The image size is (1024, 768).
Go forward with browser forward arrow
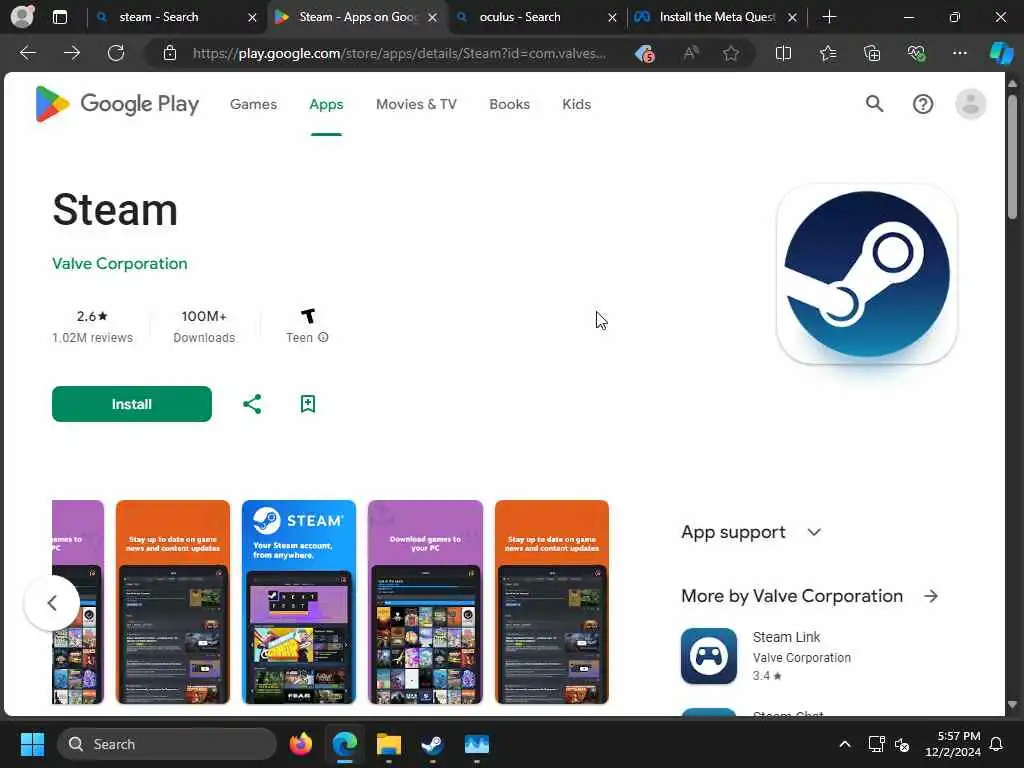[72, 53]
